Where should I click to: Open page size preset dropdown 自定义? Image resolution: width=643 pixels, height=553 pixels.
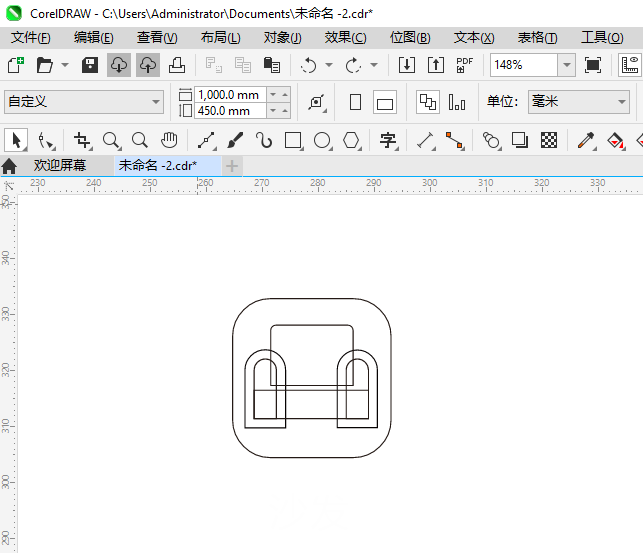click(x=84, y=102)
